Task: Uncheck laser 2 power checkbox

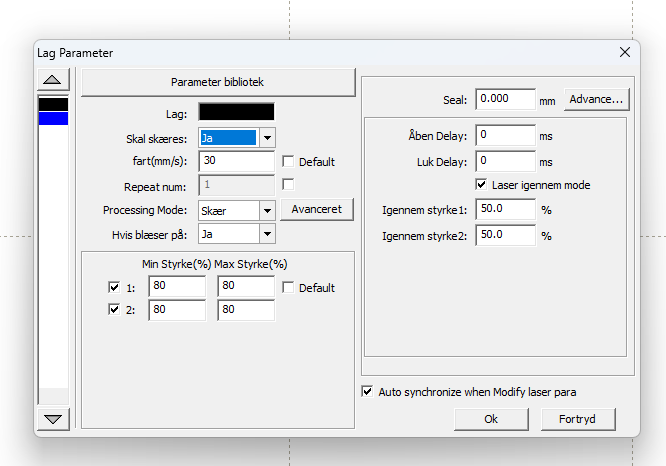Action: point(114,309)
